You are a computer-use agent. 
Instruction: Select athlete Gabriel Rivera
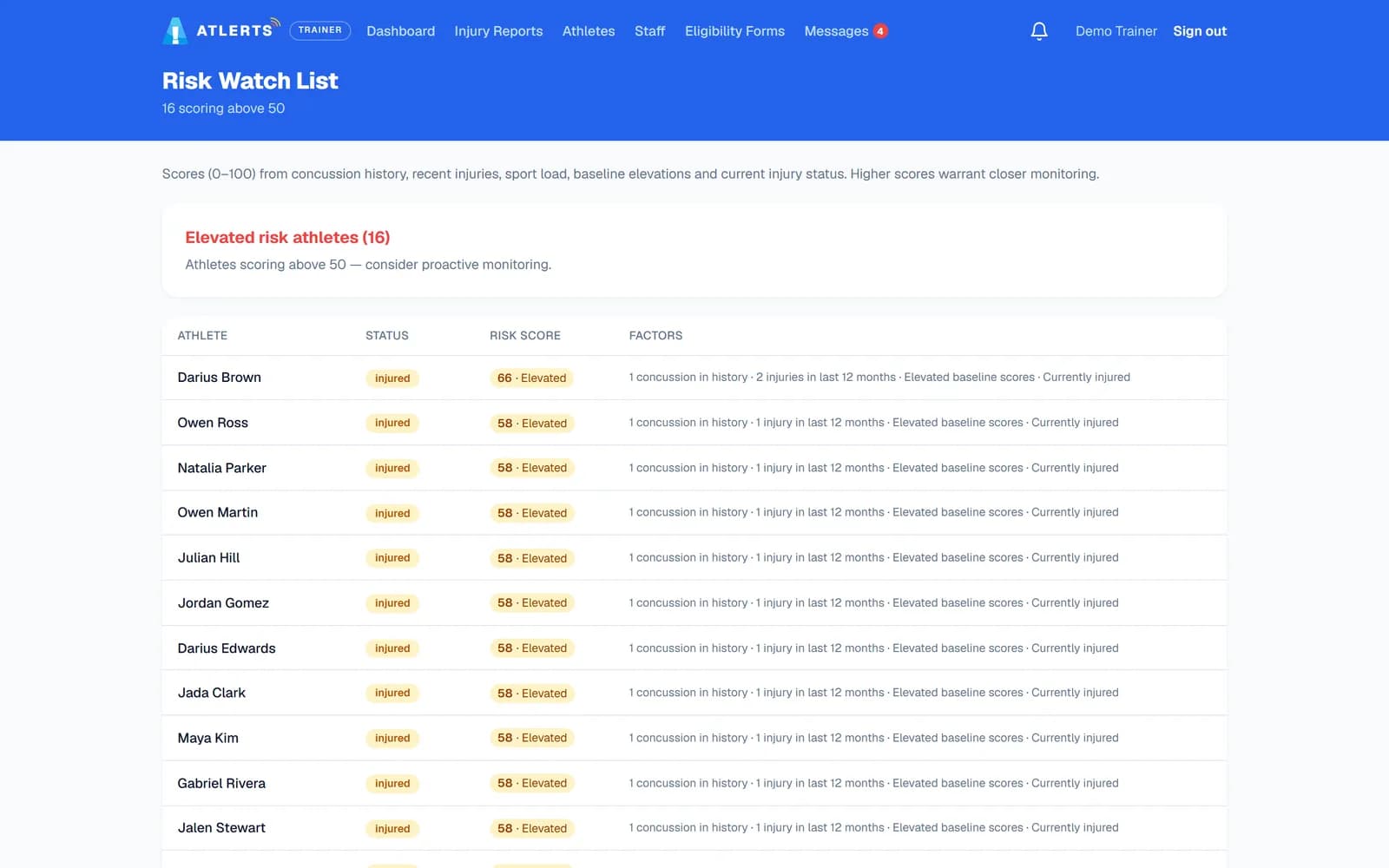[221, 783]
